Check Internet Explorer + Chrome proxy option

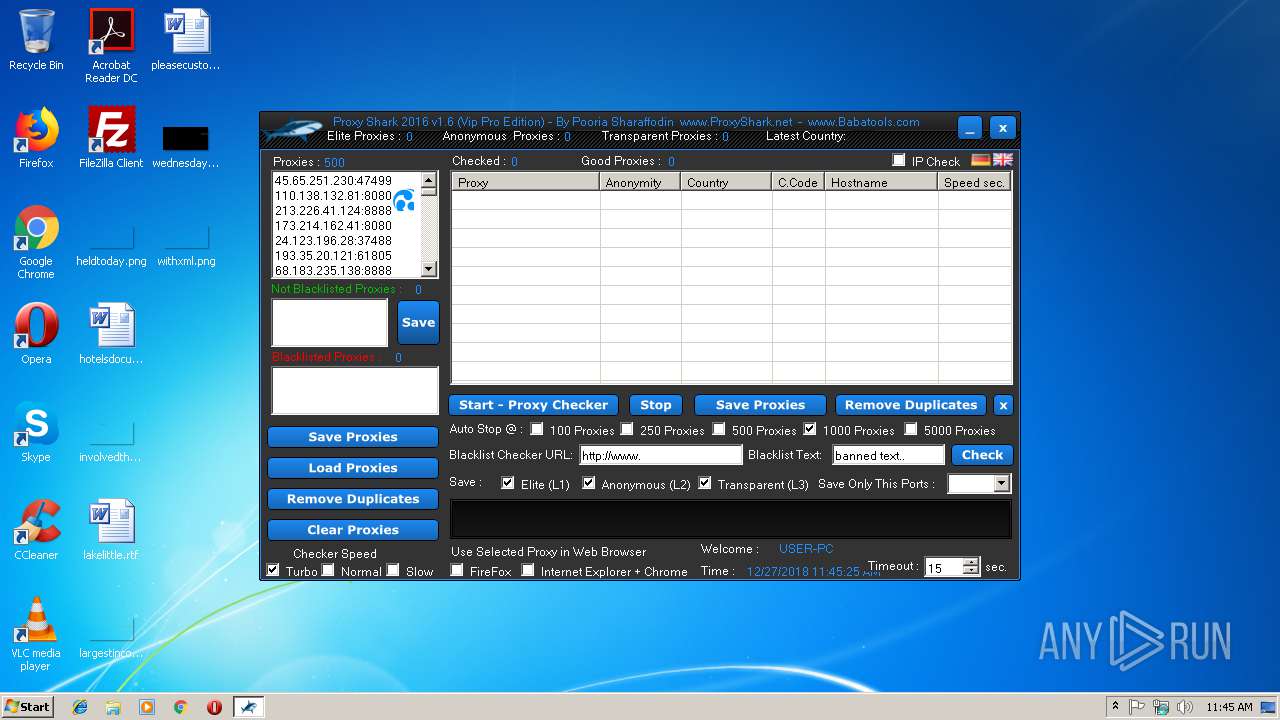[x=528, y=570]
